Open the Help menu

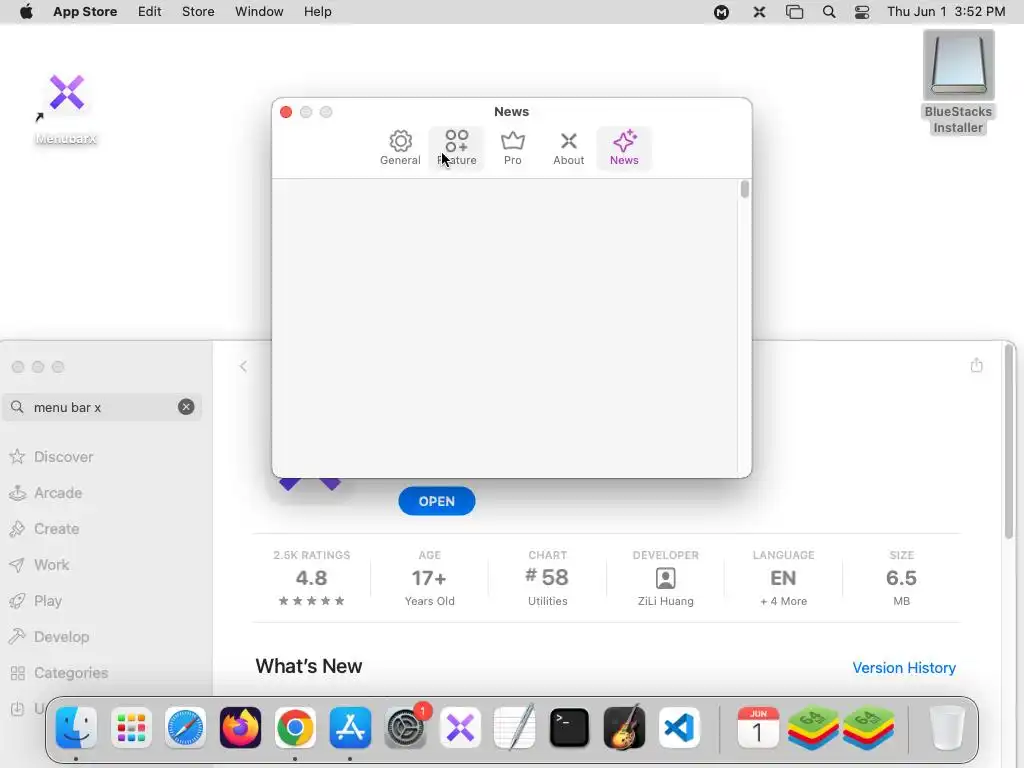317,12
